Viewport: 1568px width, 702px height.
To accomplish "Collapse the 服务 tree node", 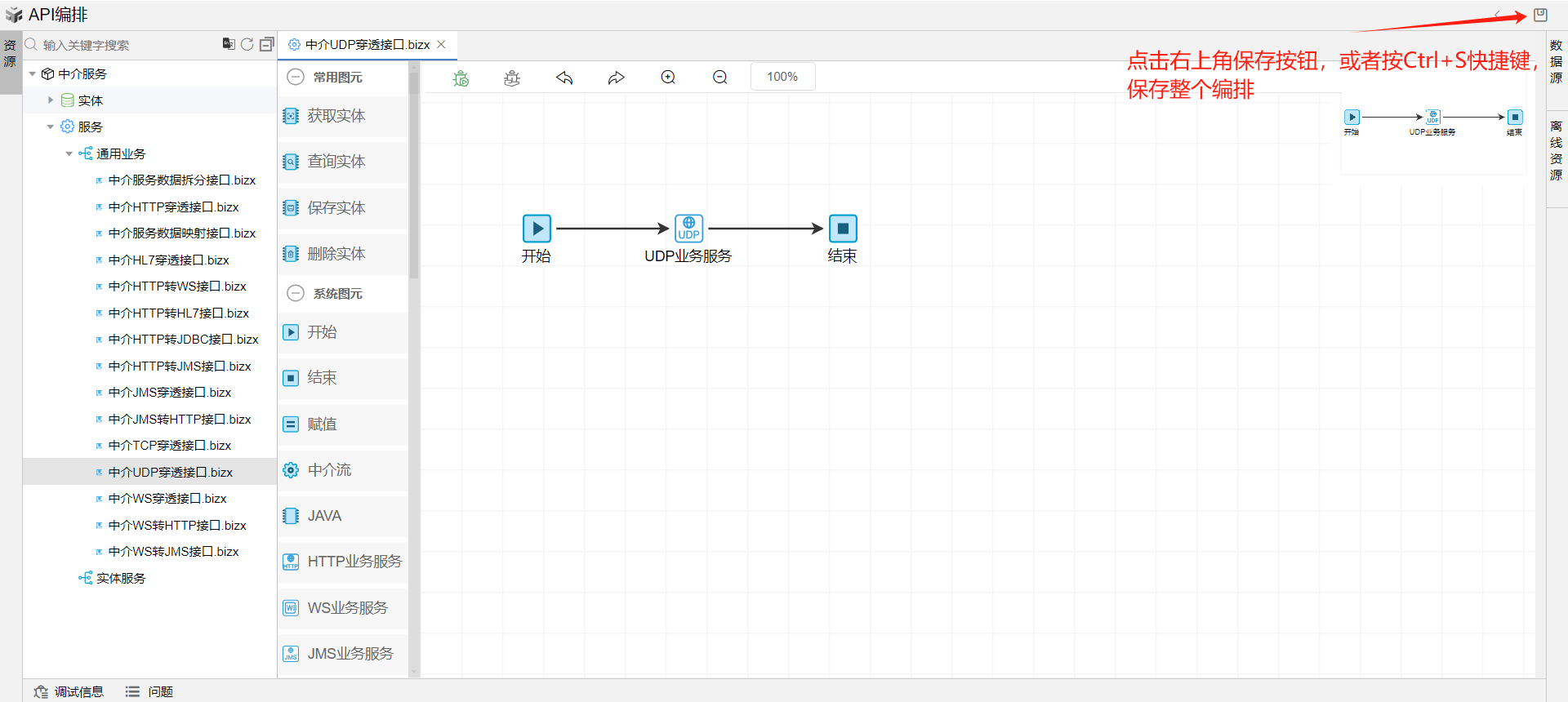I will tap(51, 127).
